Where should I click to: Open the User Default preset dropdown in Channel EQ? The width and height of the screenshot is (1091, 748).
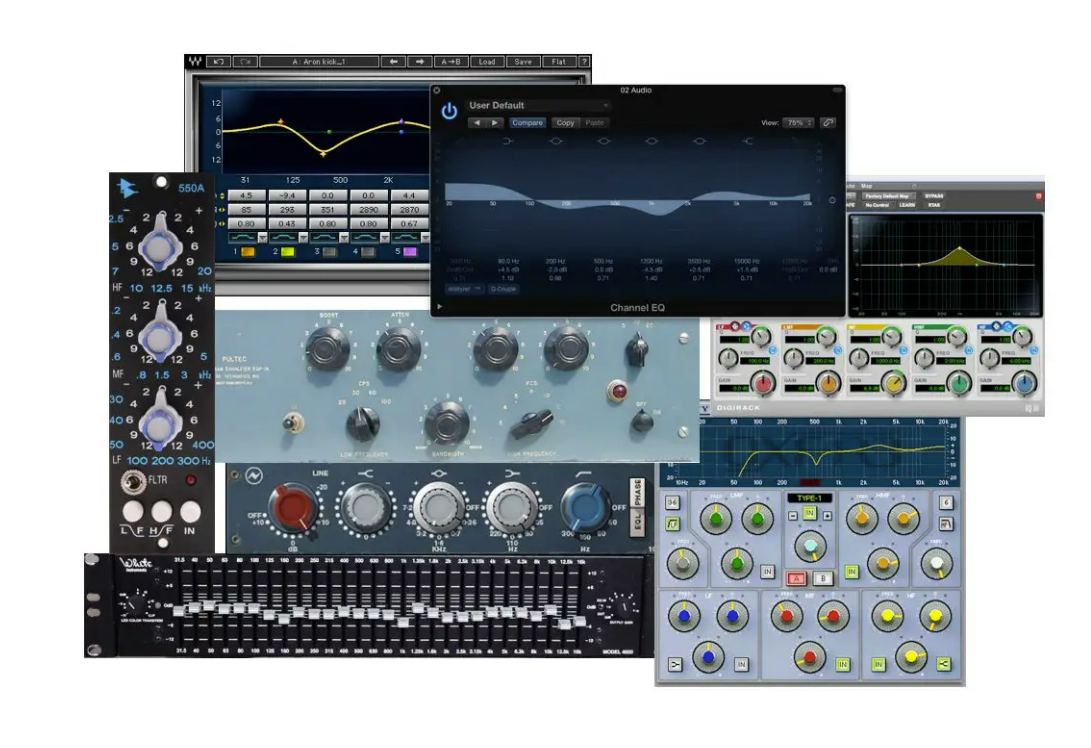tap(539, 105)
